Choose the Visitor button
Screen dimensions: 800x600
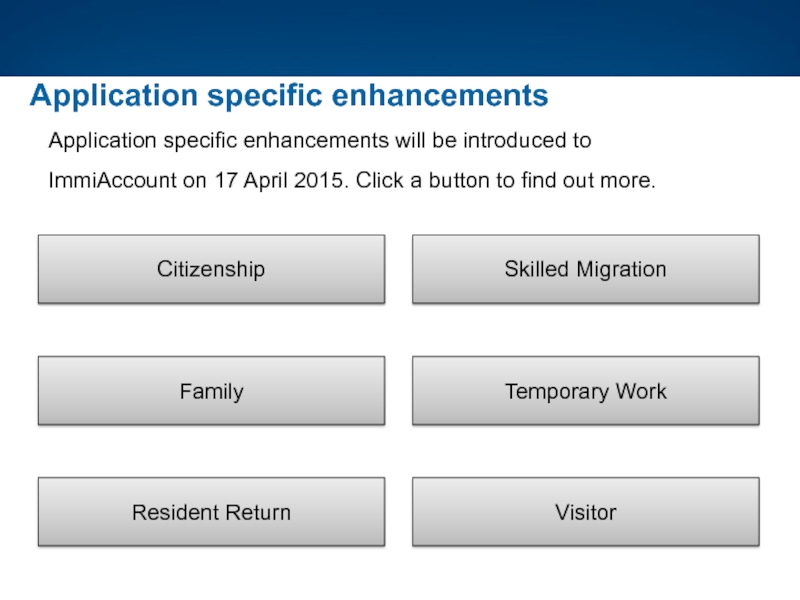[x=585, y=512]
